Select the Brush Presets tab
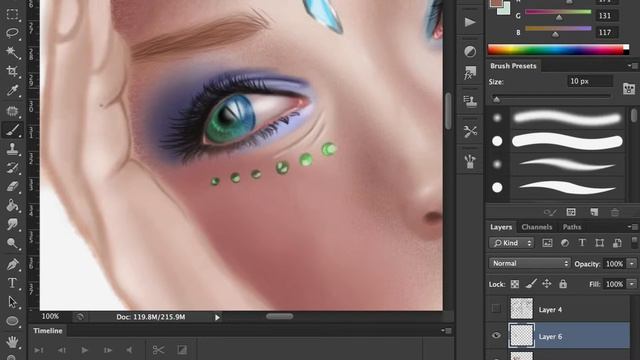This screenshot has height=360, width=640. coord(513,66)
